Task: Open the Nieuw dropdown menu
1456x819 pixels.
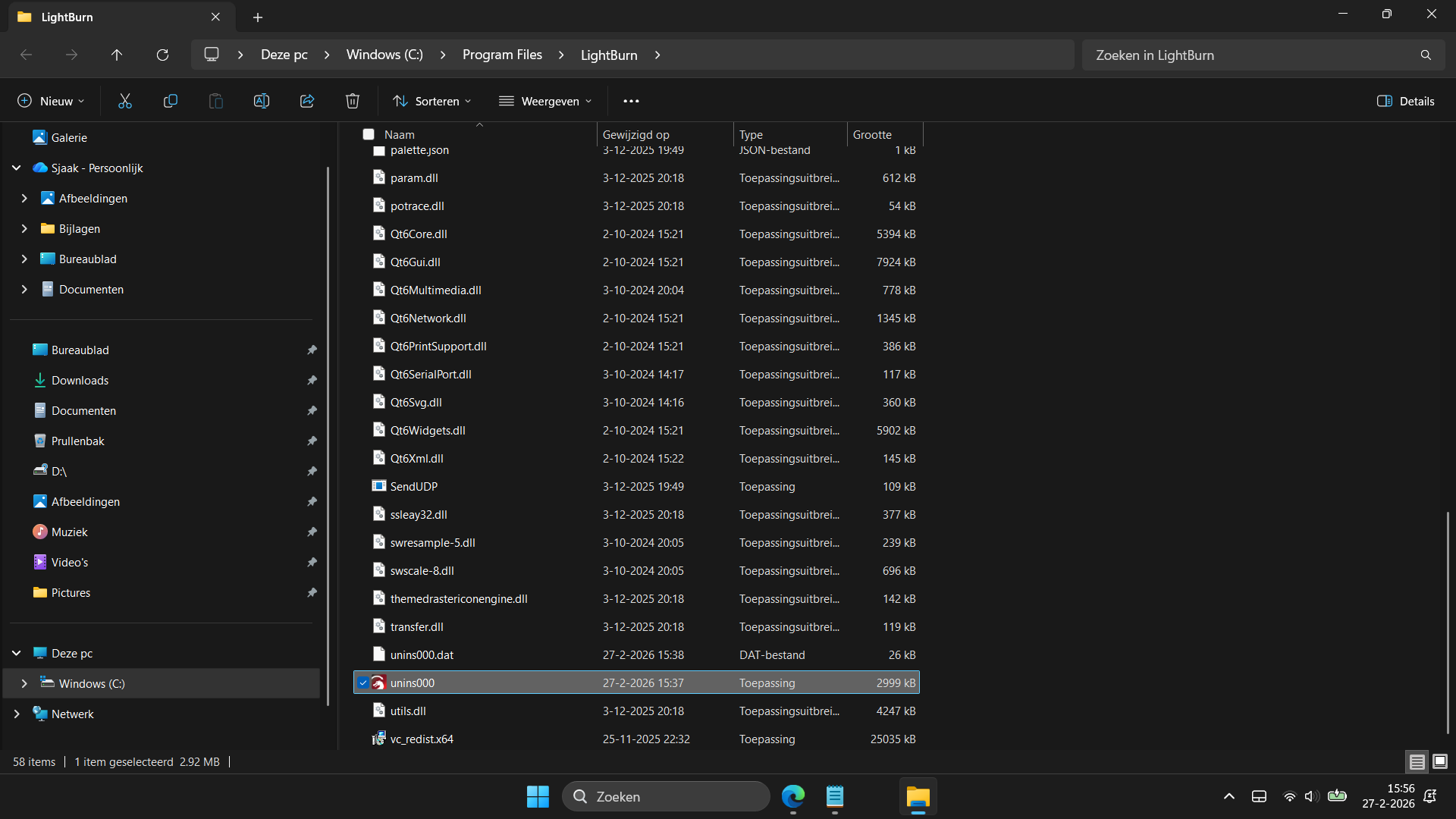Action: (x=51, y=101)
